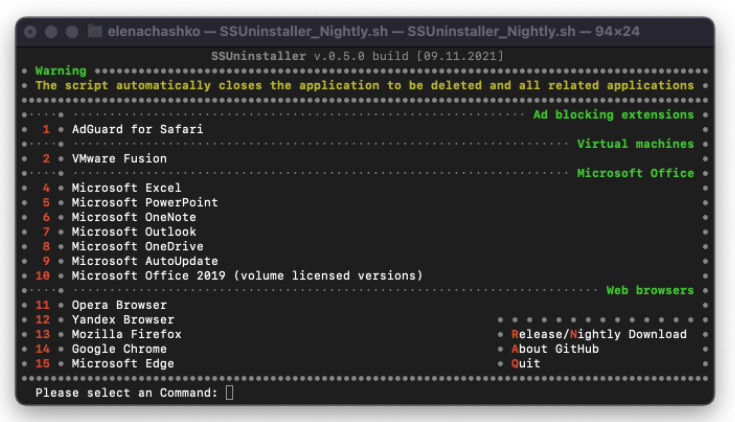Close the terminal window
735x422 pixels.
[x=30, y=31]
